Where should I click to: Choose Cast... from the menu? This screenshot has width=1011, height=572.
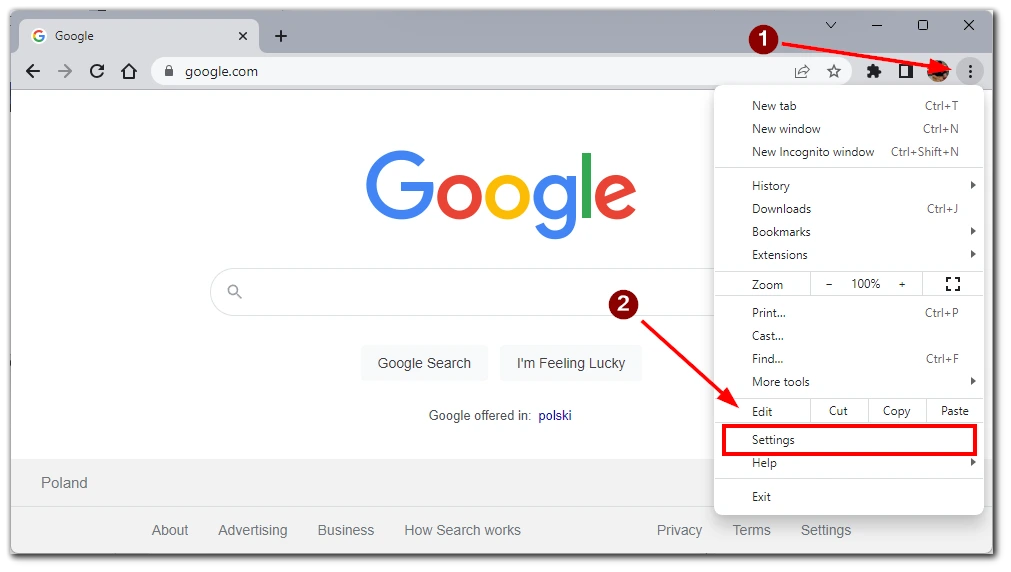(x=849, y=336)
